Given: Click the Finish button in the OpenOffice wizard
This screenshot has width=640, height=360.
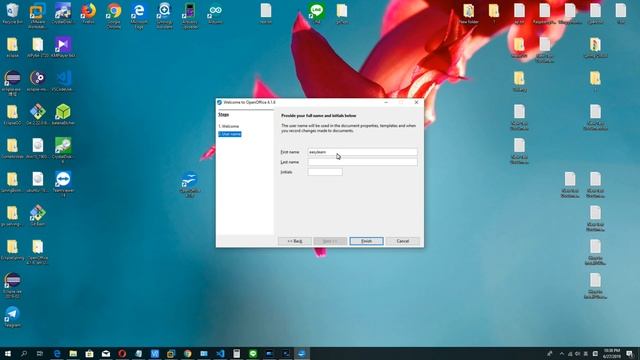Looking at the screenshot, I should click(x=366, y=241).
